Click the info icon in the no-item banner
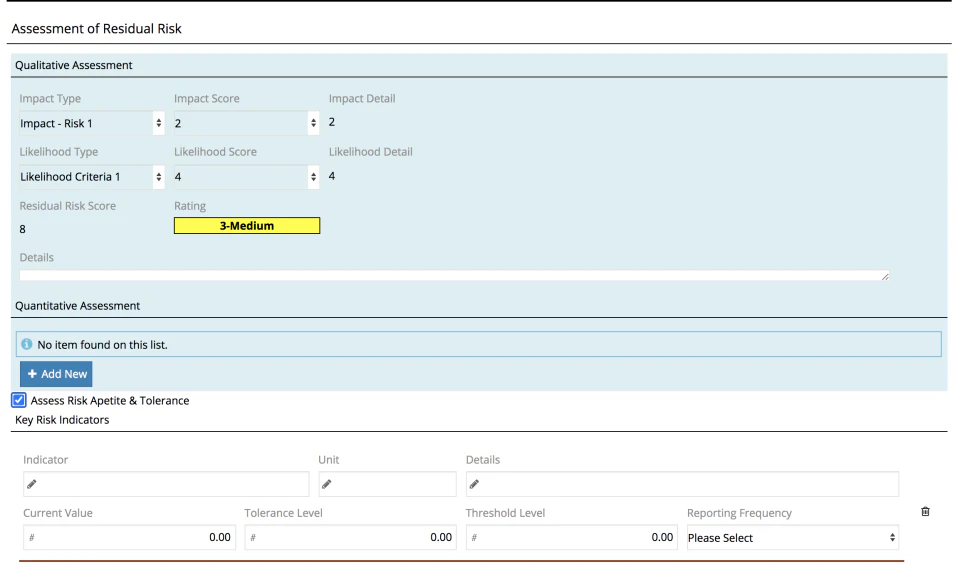The height and width of the screenshot is (576, 960). (27, 344)
